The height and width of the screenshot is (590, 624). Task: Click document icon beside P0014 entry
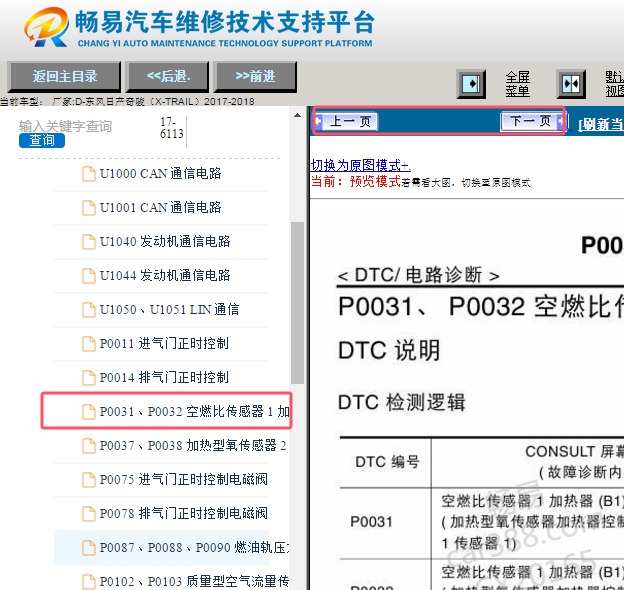pyautogui.click(x=89, y=378)
